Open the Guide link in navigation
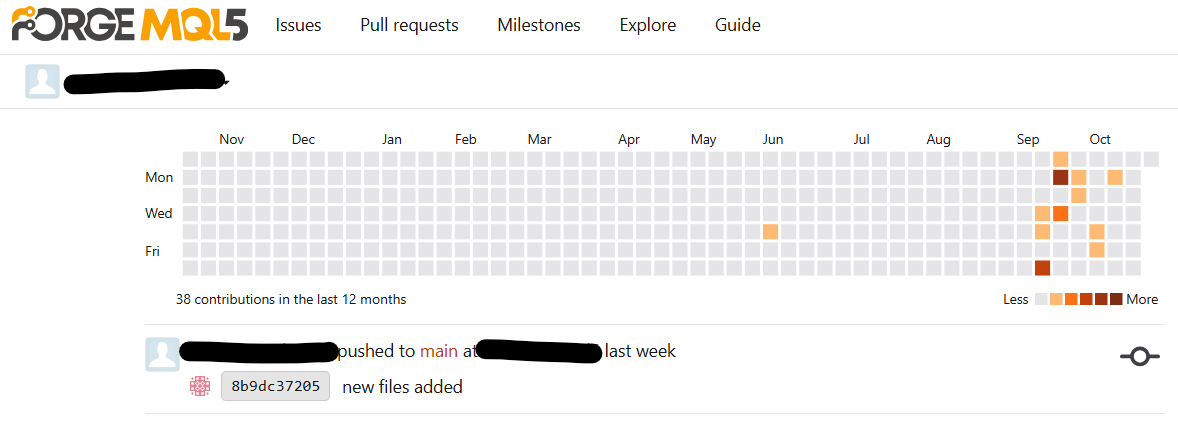 pyautogui.click(x=738, y=25)
